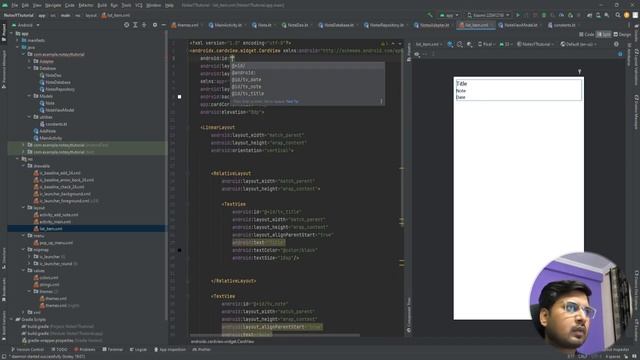
Task: Open the File menu
Action: click(x=15, y=5)
